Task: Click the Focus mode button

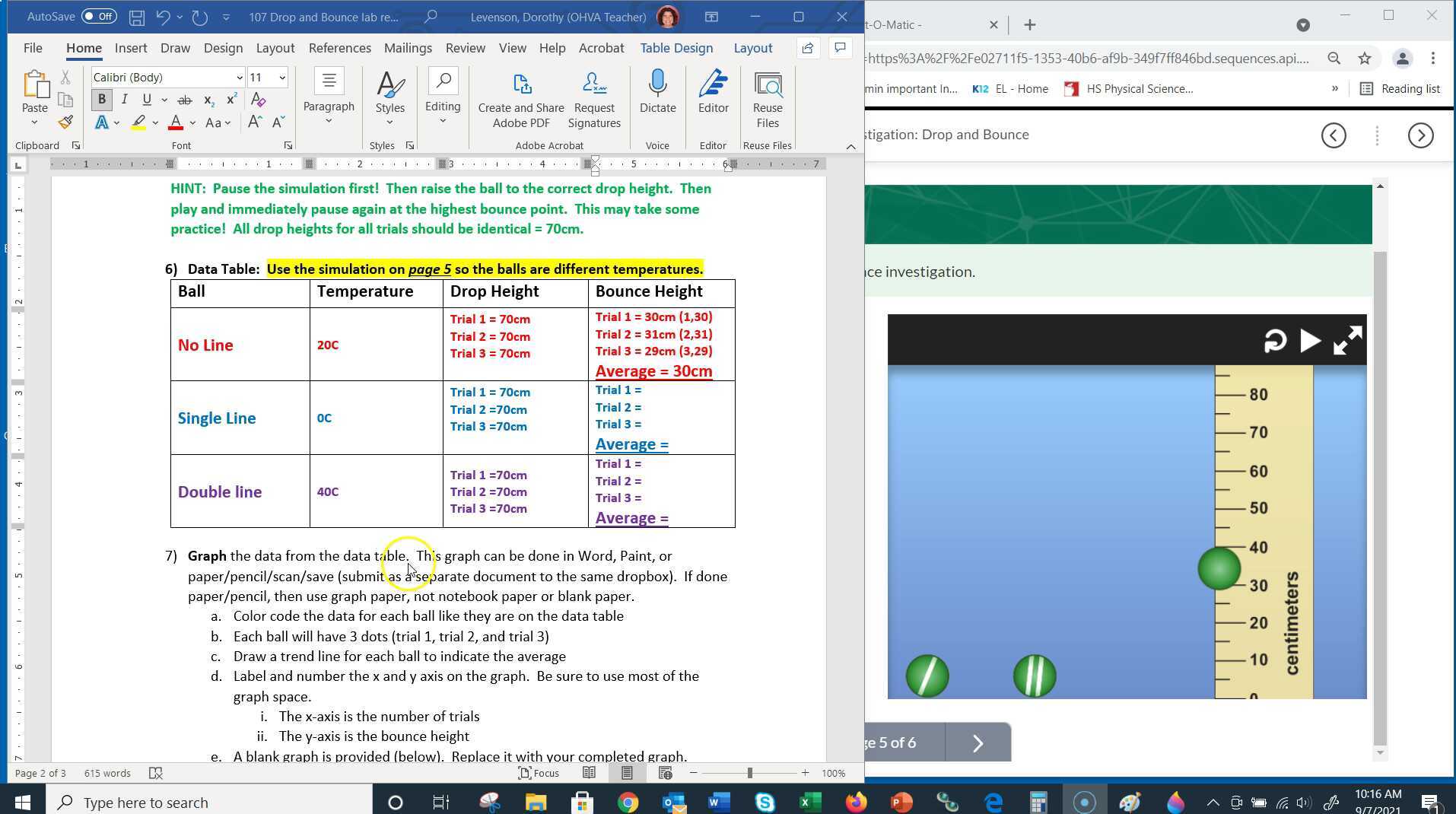Action: (x=539, y=773)
